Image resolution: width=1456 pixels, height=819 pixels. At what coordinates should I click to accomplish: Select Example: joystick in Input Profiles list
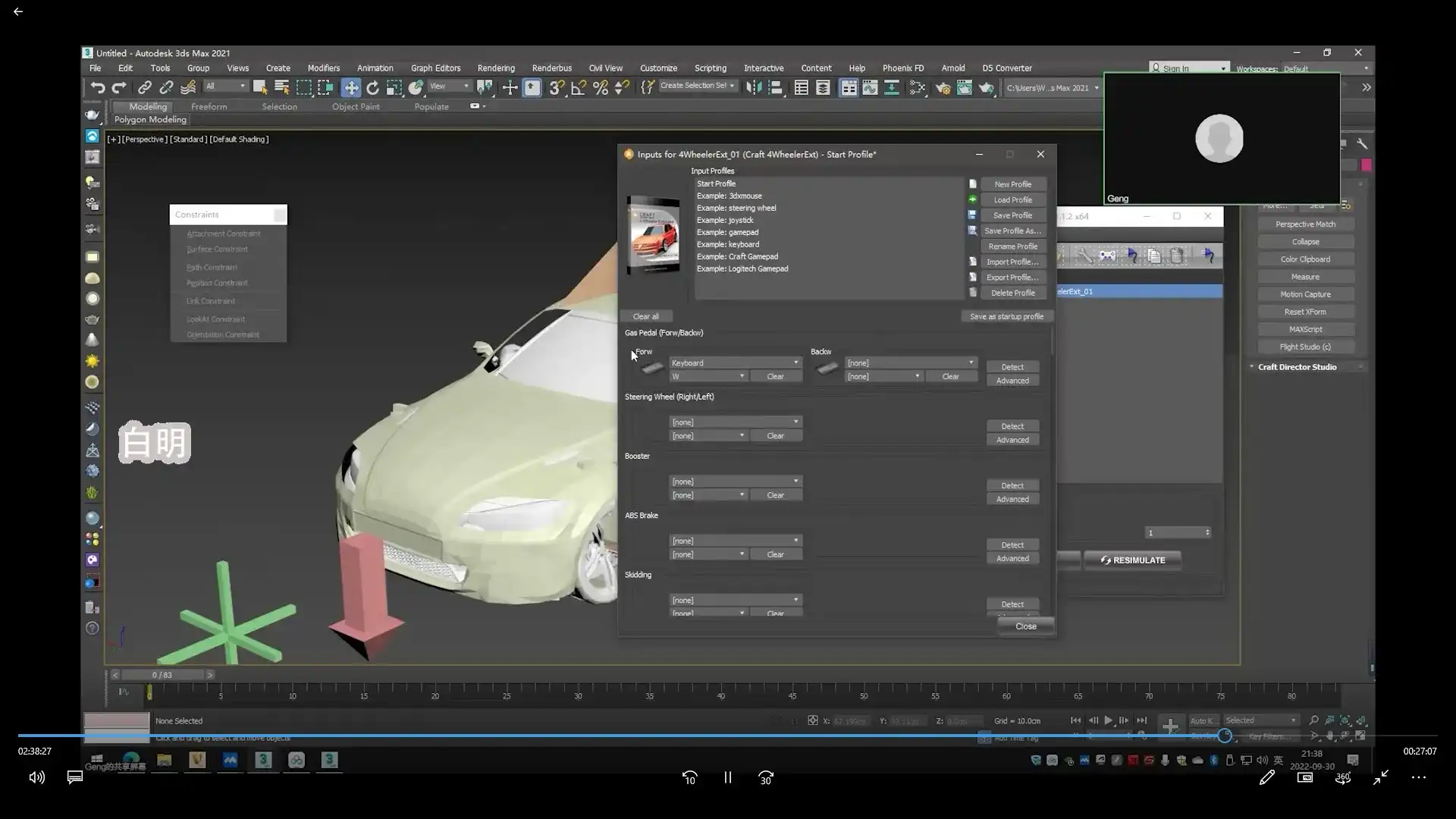coord(725,220)
